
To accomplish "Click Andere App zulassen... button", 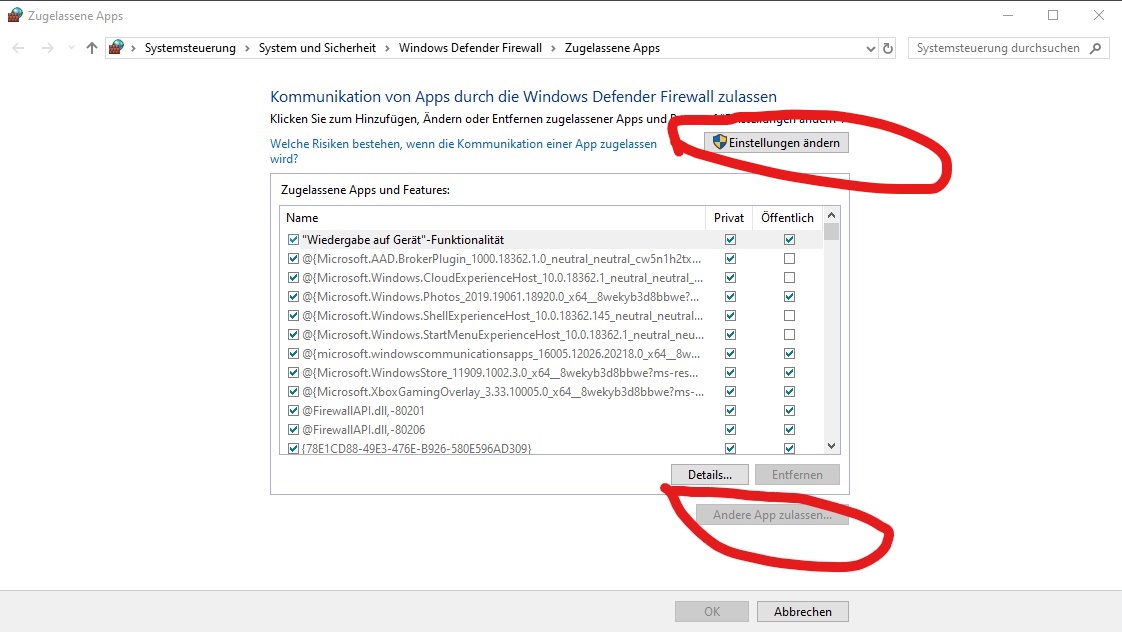I will (x=772, y=515).
